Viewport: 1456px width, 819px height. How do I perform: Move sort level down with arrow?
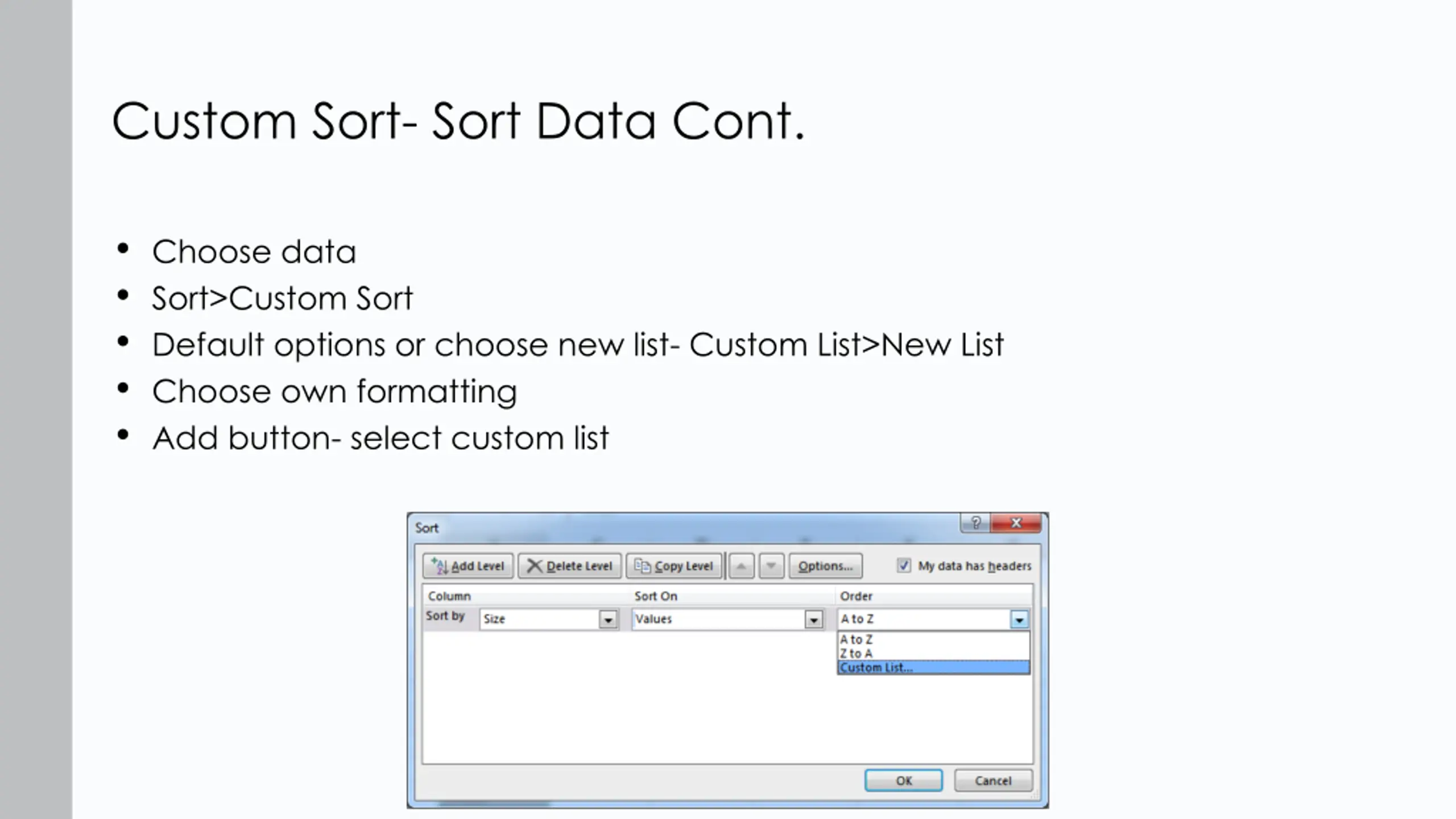[x=771, y=566]
